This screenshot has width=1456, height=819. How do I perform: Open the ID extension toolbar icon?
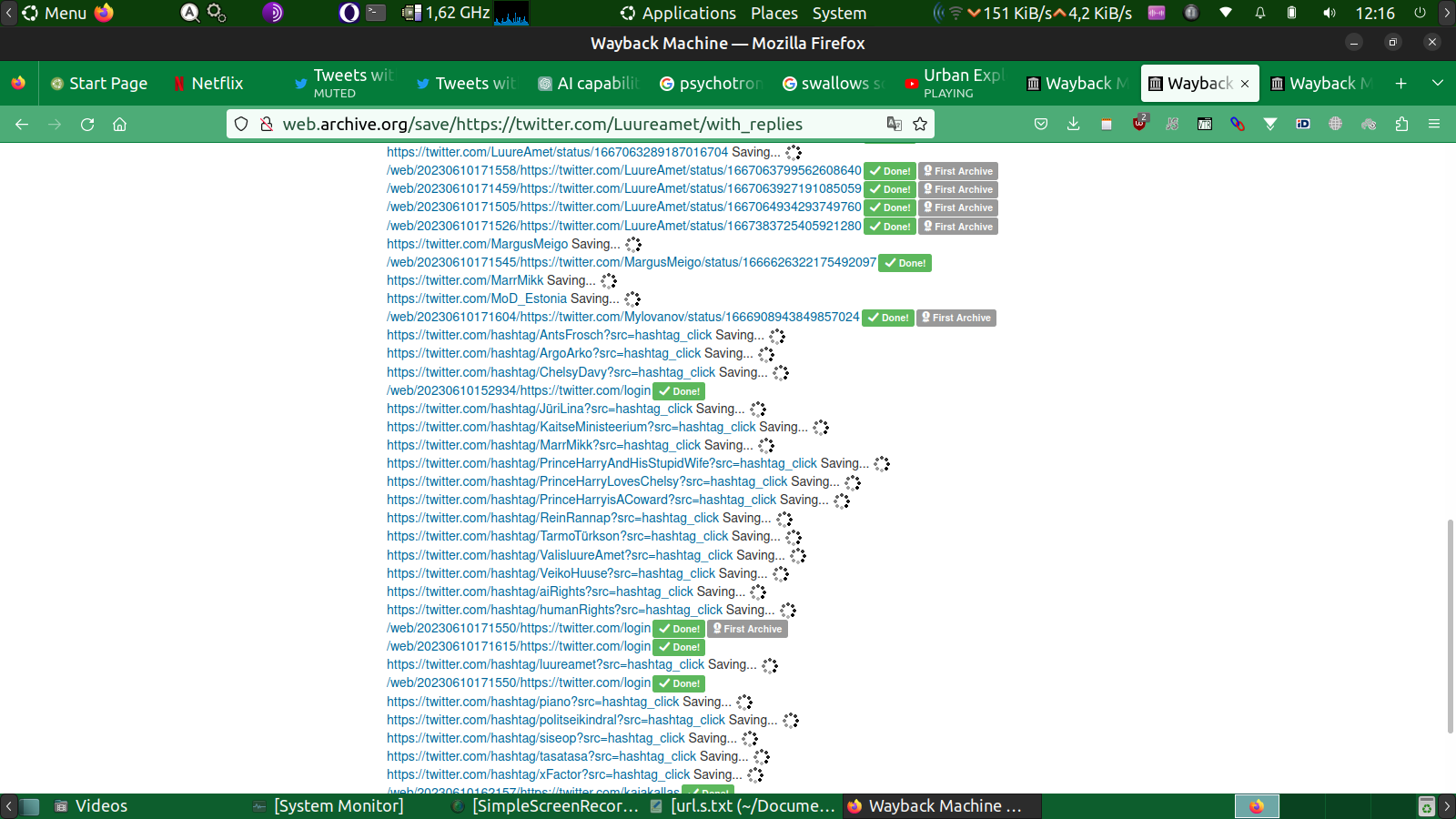(x=1303, y=125)
